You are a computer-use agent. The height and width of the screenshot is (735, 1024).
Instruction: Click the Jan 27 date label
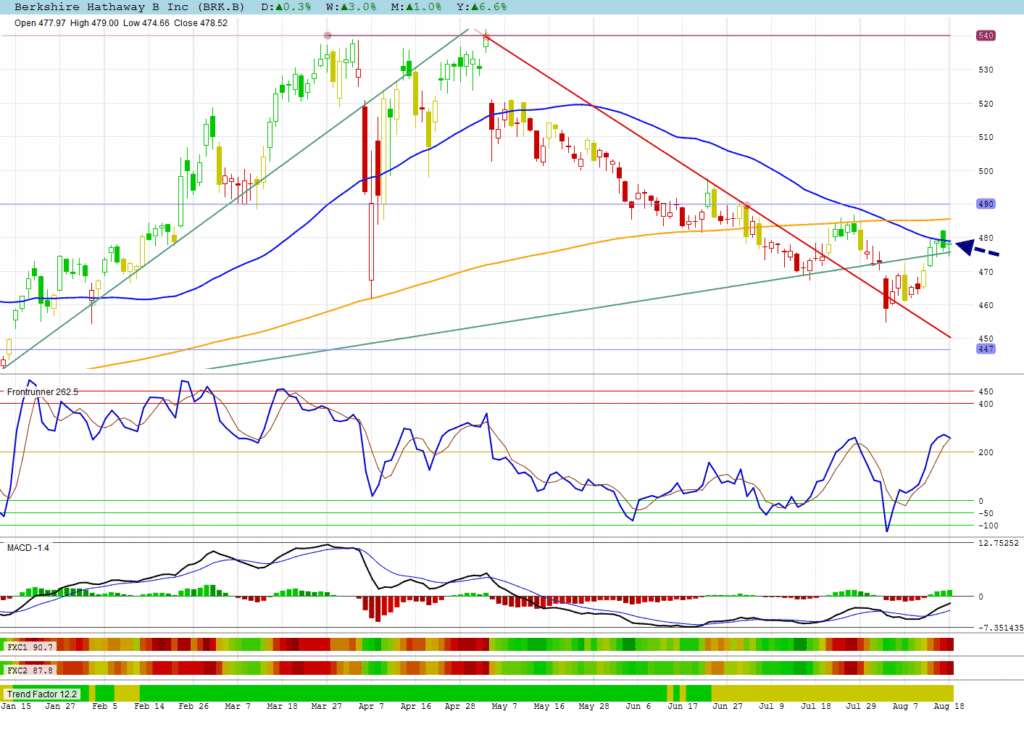pos(59,706)
